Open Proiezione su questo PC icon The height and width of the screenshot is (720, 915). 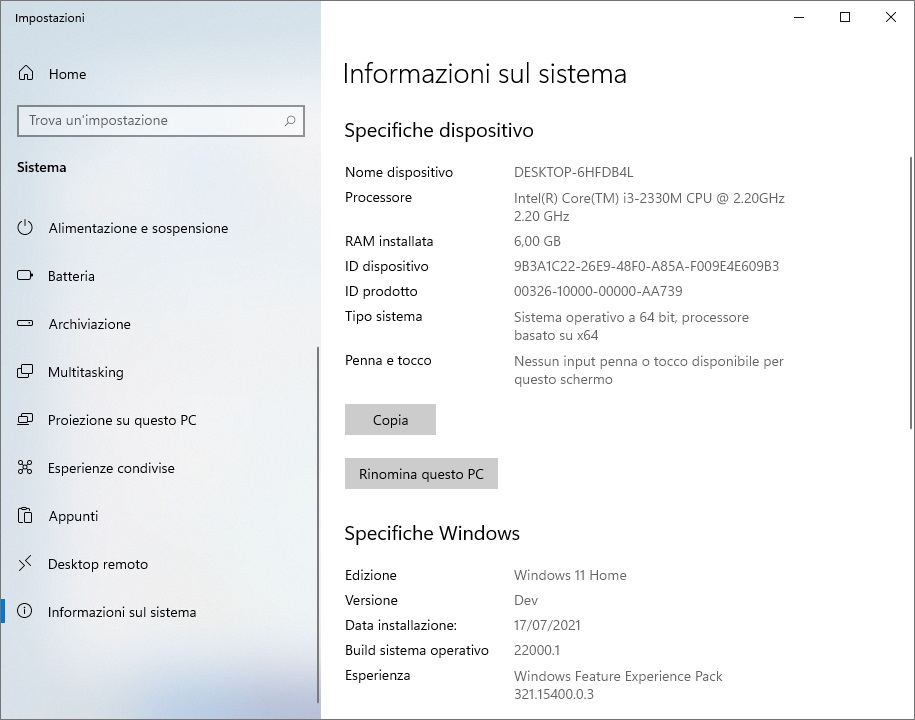(25, 419)
